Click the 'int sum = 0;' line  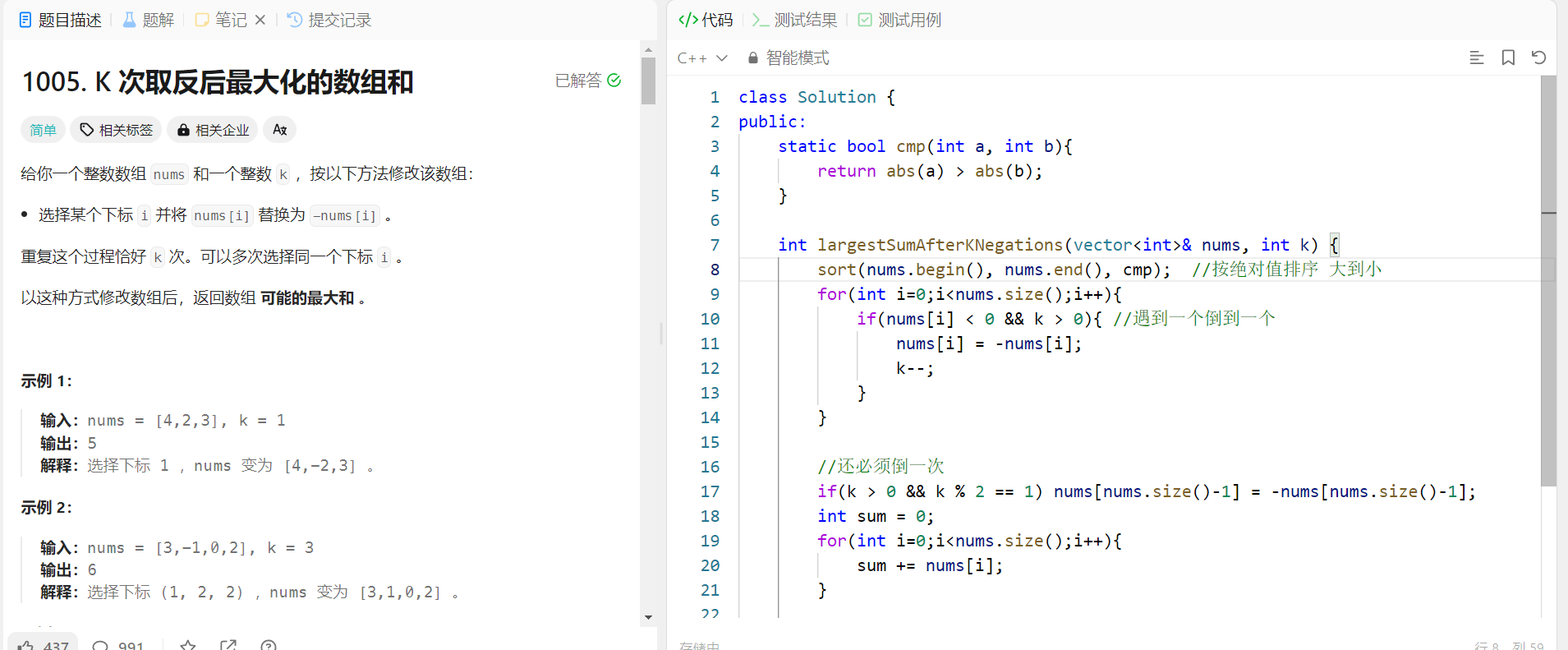[876, 516]
